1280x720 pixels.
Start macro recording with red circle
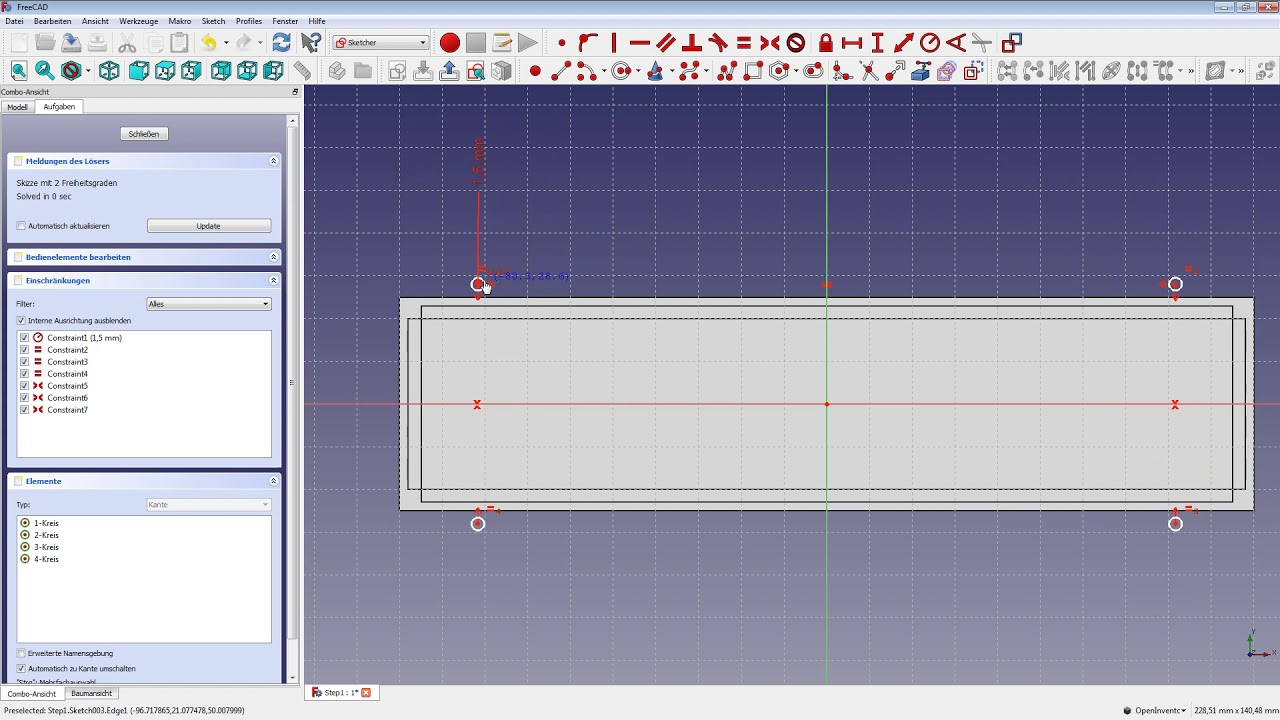pyautogui.click(x=450, y=43)
